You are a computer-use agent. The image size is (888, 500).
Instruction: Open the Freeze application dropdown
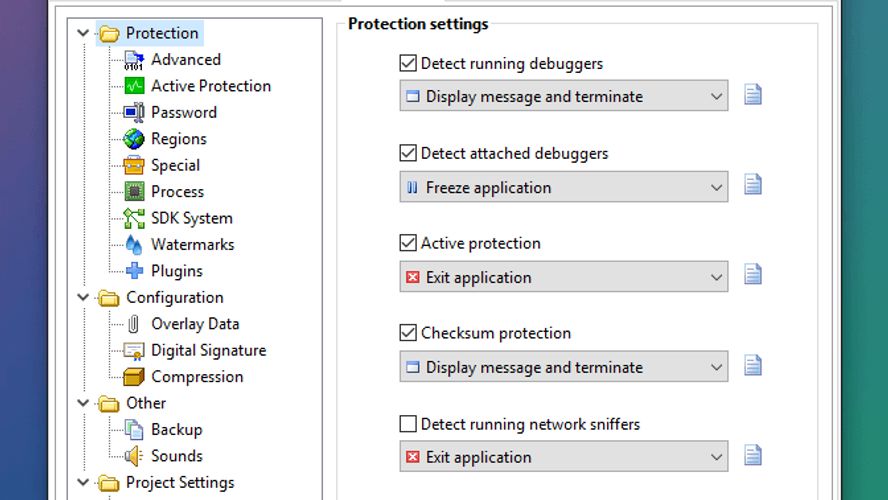[x=563, y=187]
